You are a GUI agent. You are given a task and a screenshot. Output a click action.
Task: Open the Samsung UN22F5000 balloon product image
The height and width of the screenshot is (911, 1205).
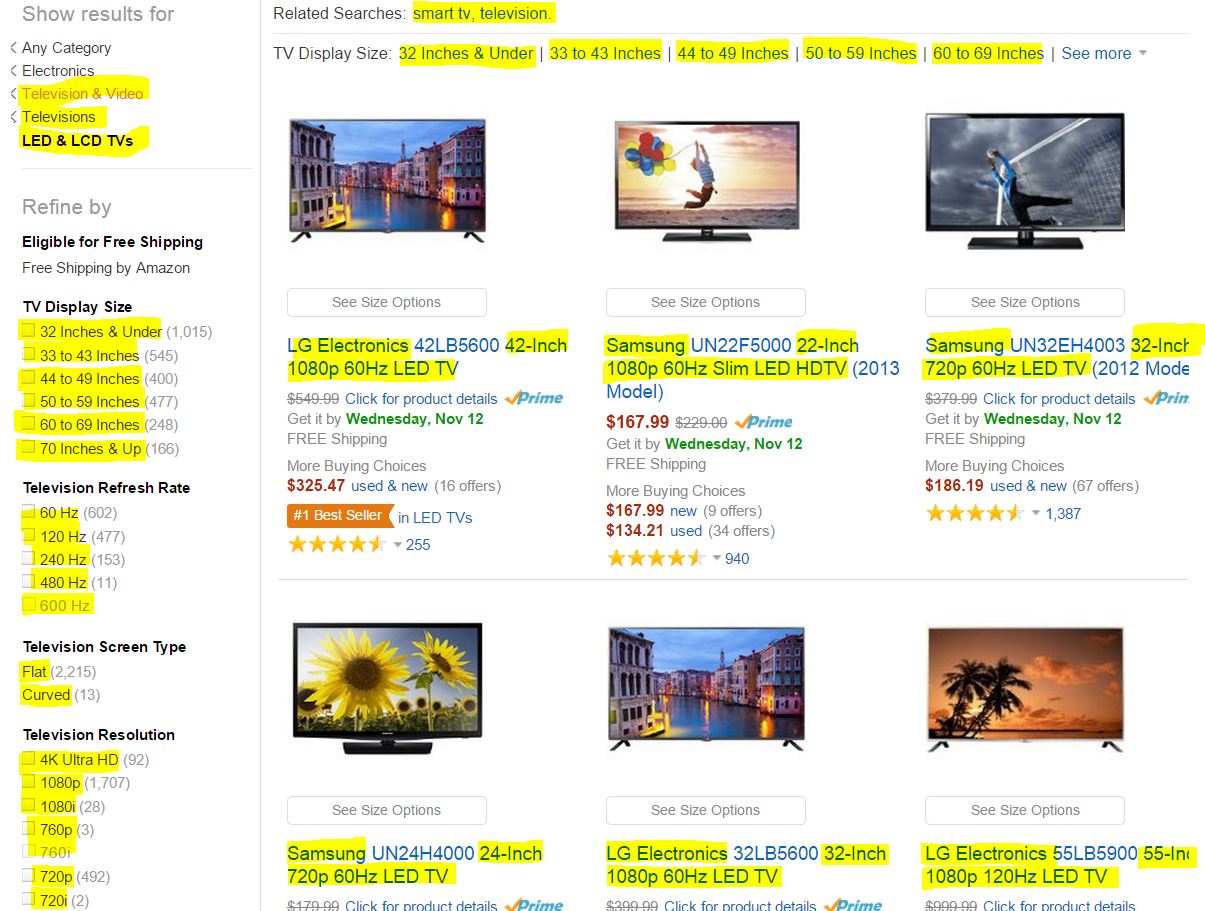[x=707, y=180]
